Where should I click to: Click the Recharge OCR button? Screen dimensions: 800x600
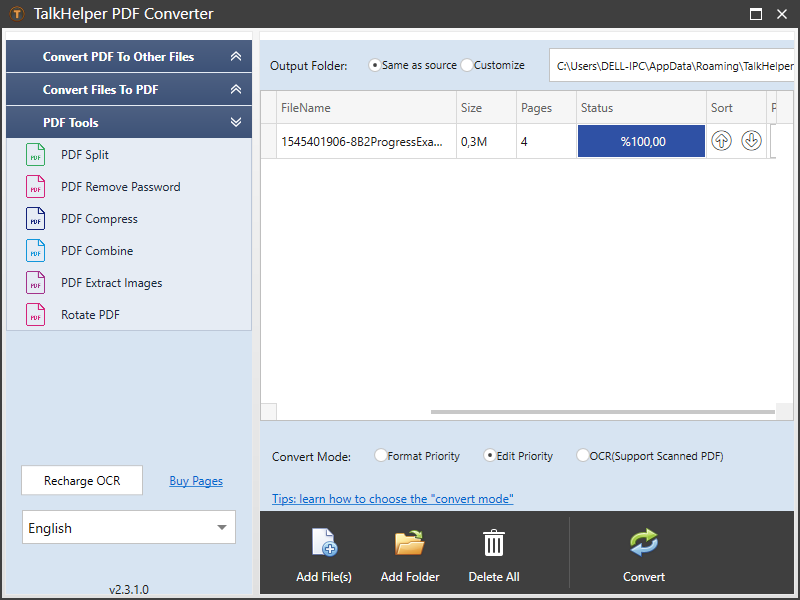[82, 481]
